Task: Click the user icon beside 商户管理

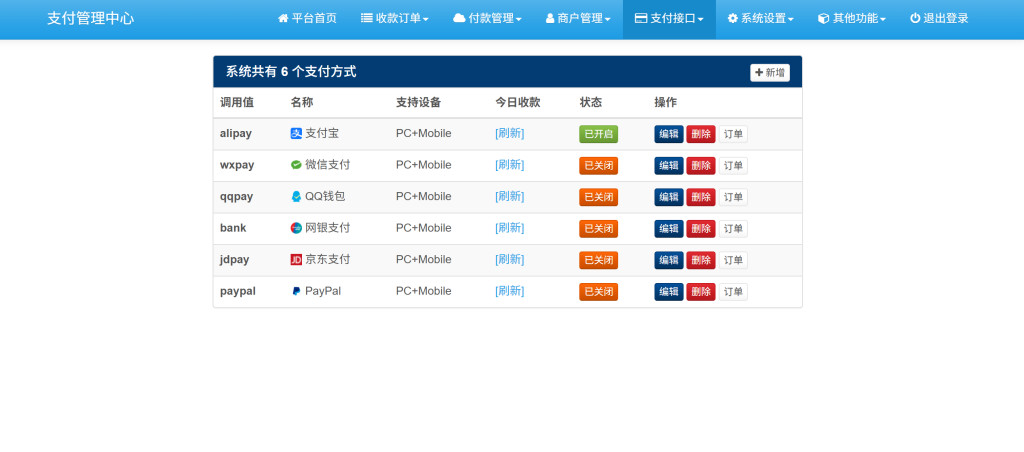Action: click(550, 18)
